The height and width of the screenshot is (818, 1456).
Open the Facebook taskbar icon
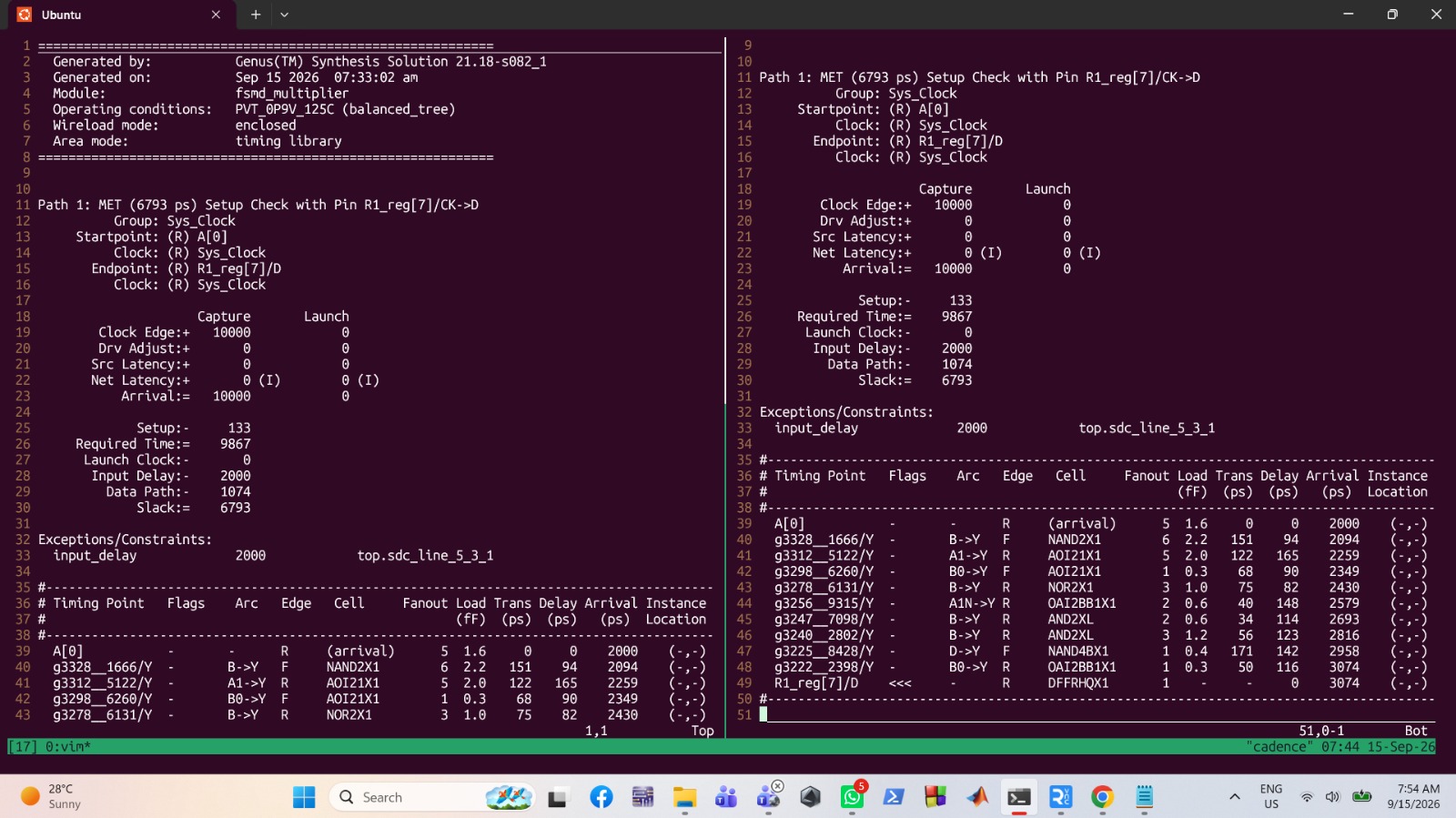tap(602, 798)
